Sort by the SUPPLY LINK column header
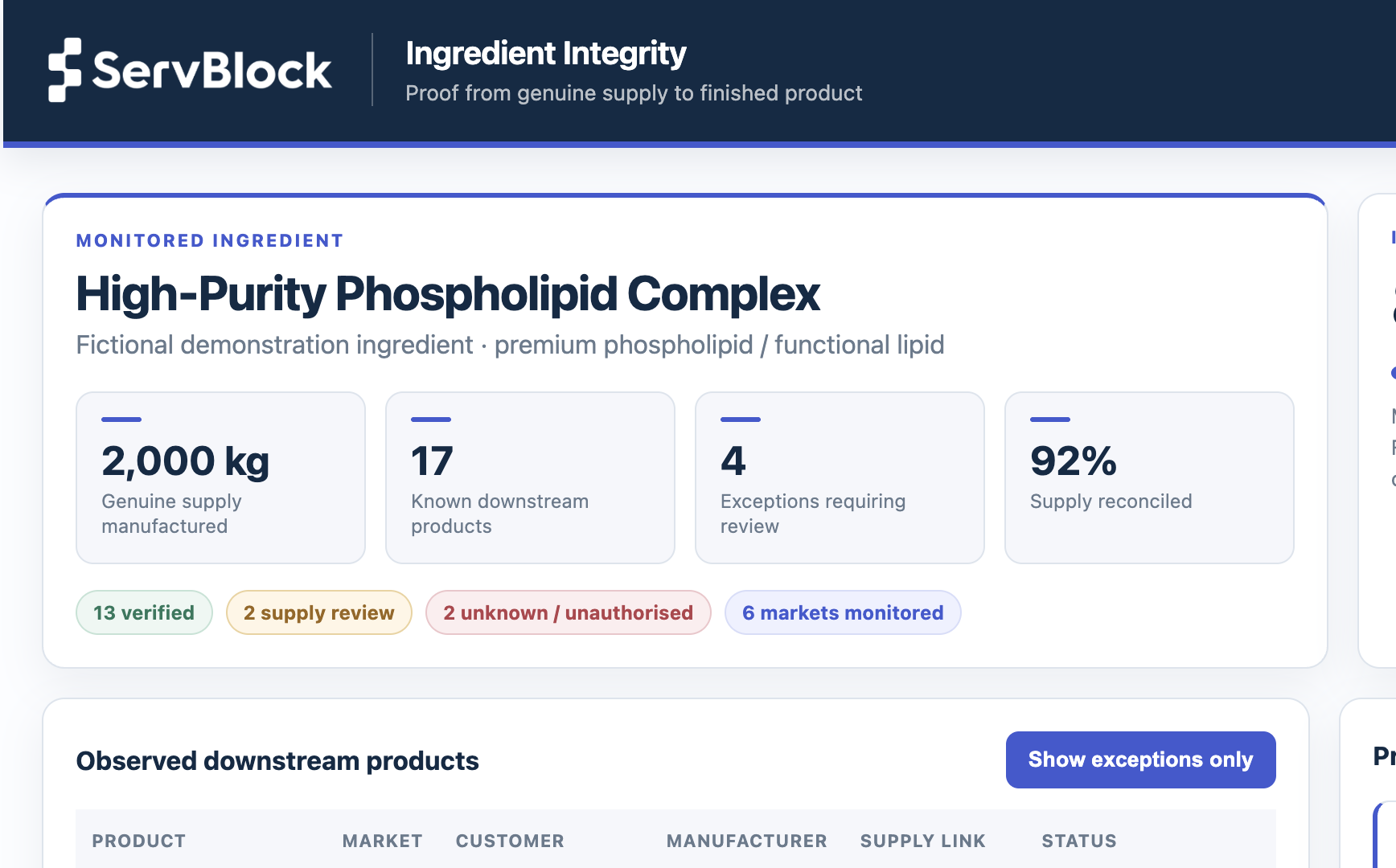This screenshot has height=868, width=1396. tap(922, 841)
